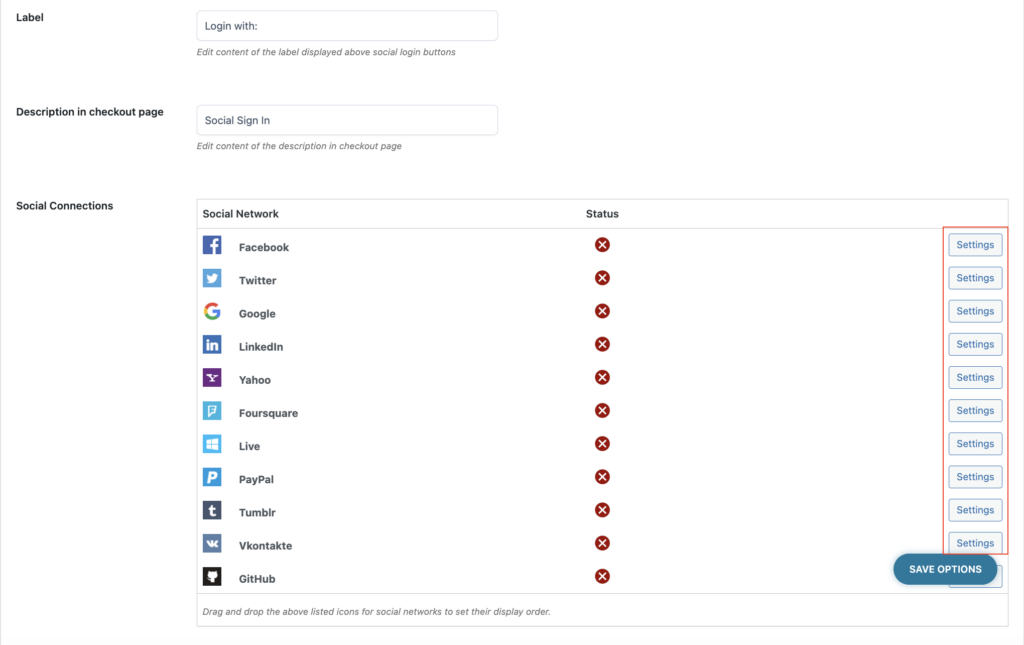Screen dimensions: 1024x645
Task: Click the LinkedIn icon
Action: [212, 345]
